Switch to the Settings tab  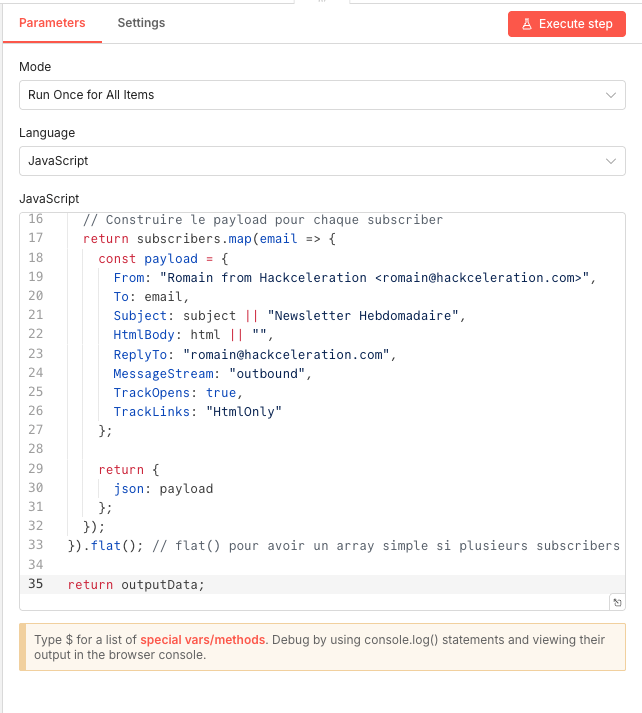pos(141,23)
